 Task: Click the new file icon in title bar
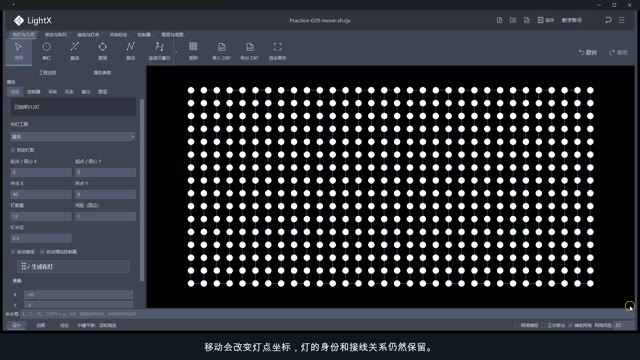point(499,20)
